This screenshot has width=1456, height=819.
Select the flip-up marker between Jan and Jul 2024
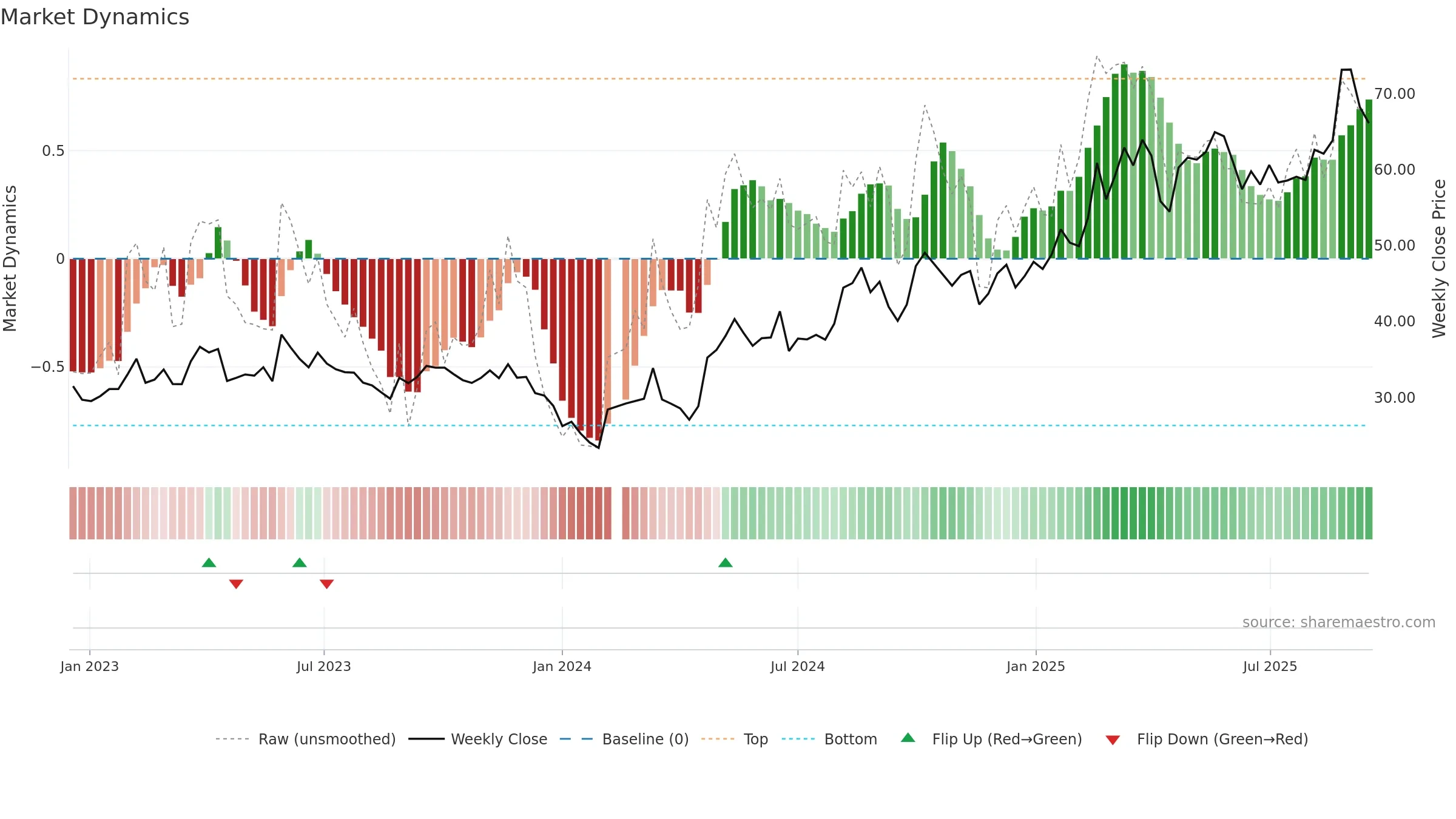tap(726, 562)
